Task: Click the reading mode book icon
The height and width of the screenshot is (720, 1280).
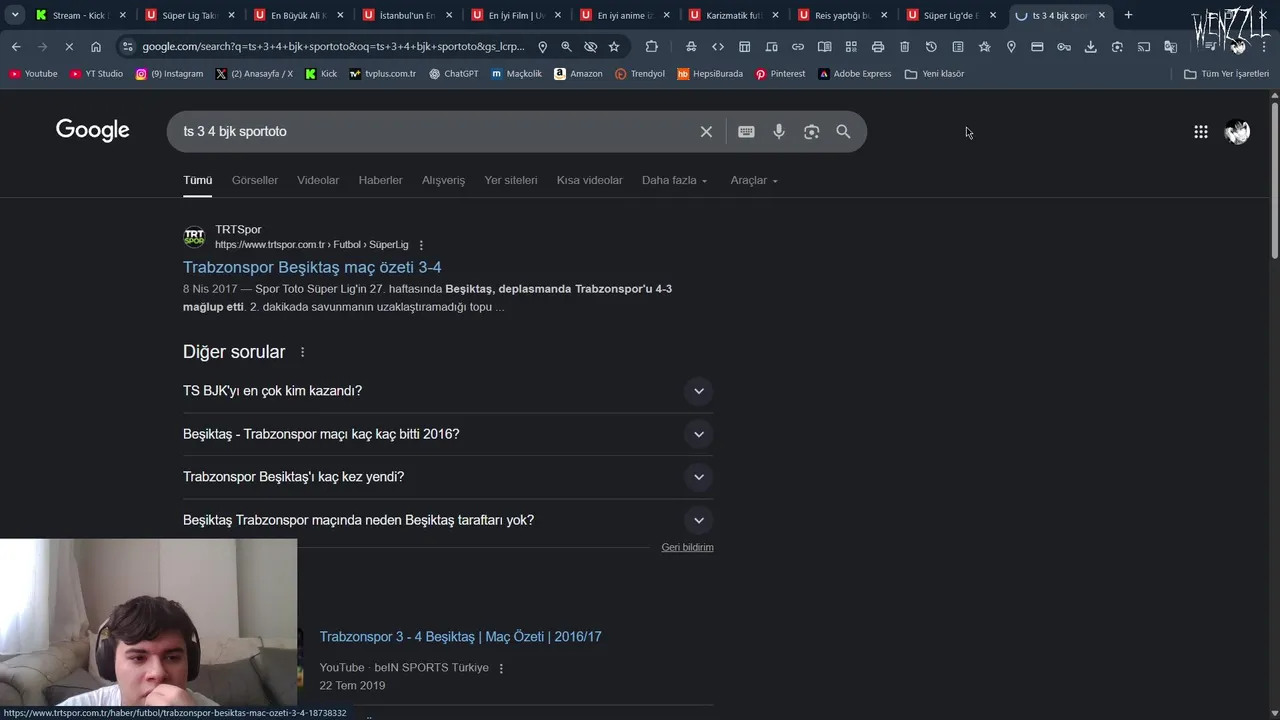Action: (824, 47)
